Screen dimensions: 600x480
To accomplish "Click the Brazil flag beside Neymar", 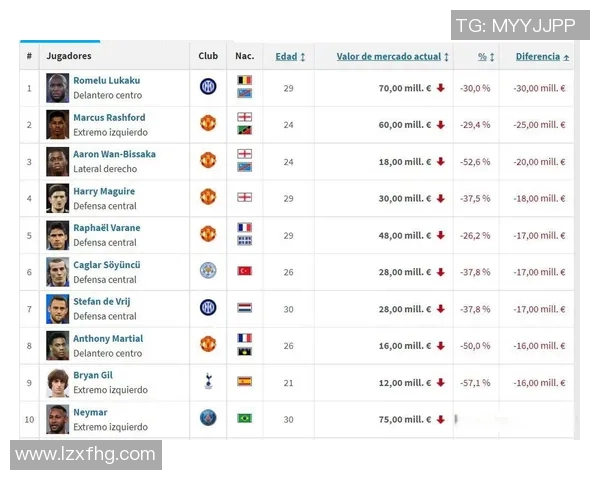I will click(x=244, y=418).
